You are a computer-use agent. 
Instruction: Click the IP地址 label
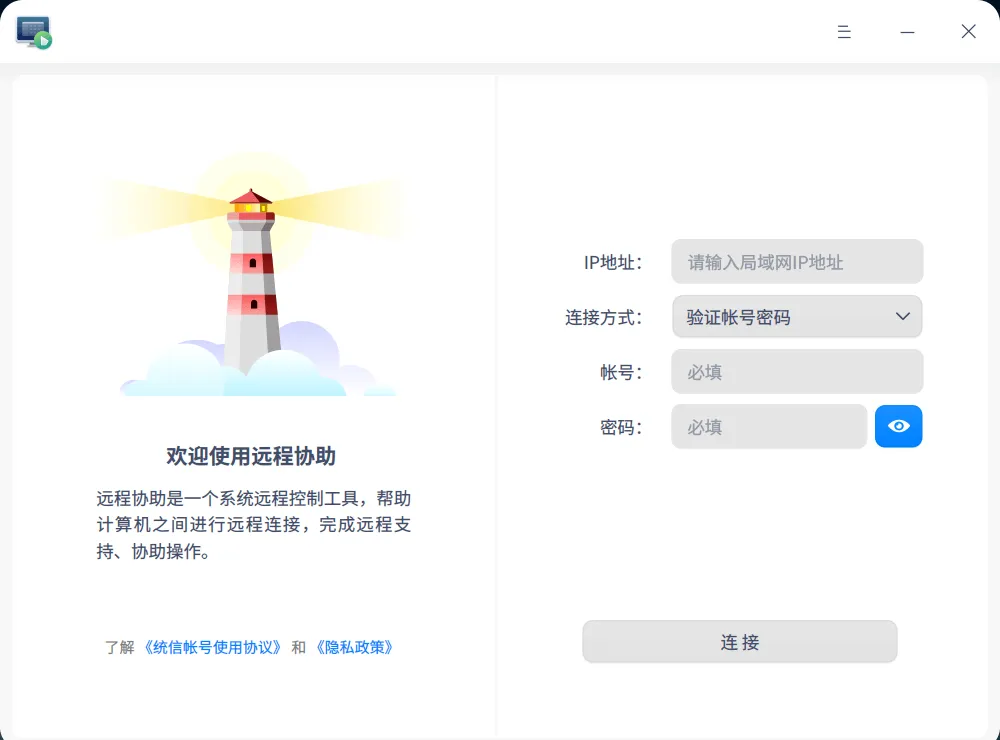point(613,262)
